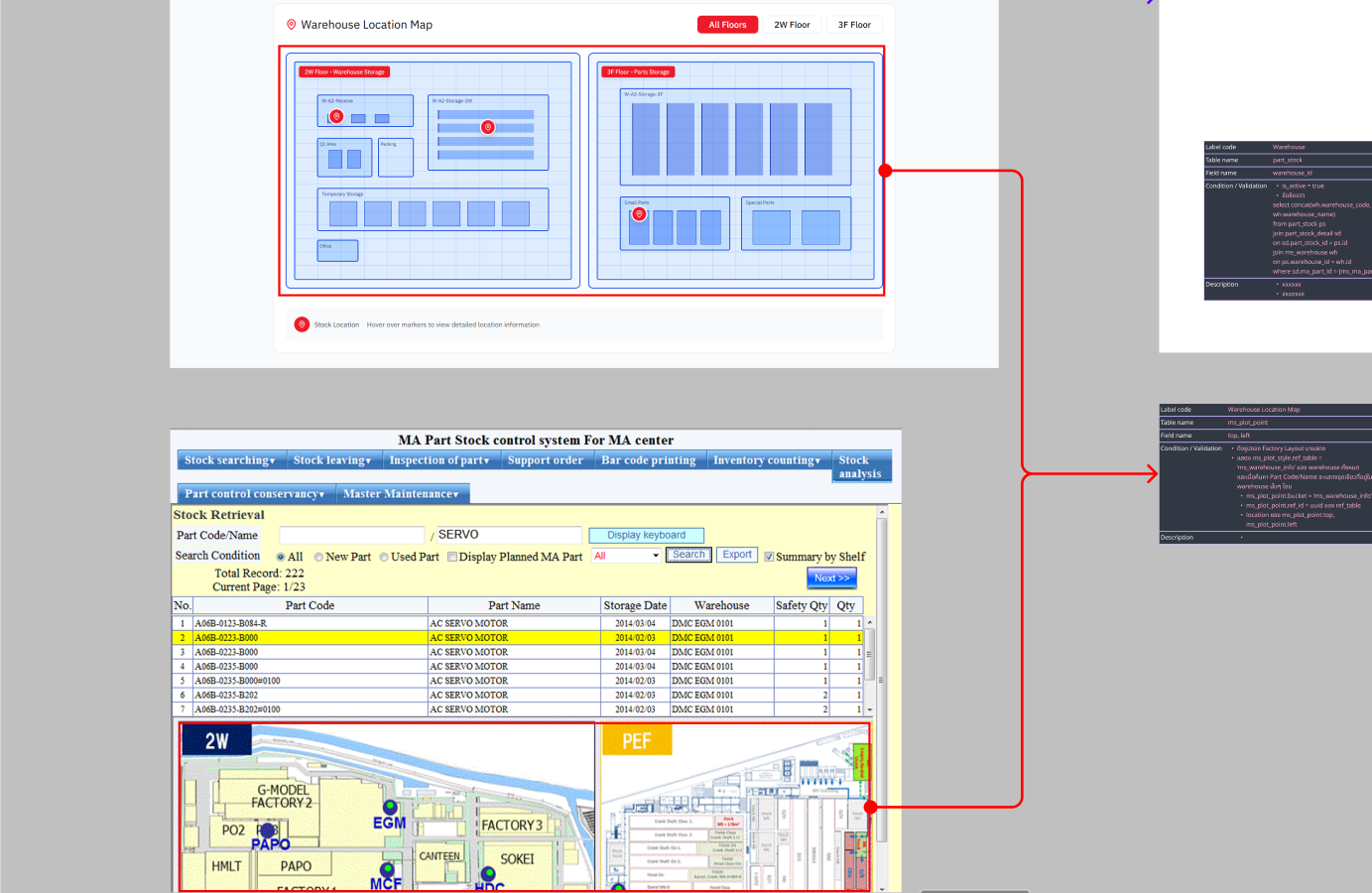Open the Bar code printing menu
The image size is (1372, 893).
(648, 460)
